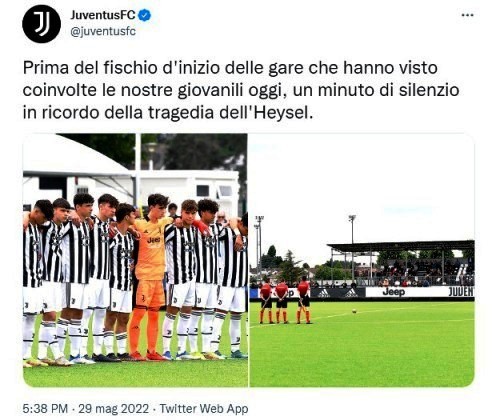Click the date 29 mag 2022
This screenshot has height=420, width=500.
pos(113,408)
